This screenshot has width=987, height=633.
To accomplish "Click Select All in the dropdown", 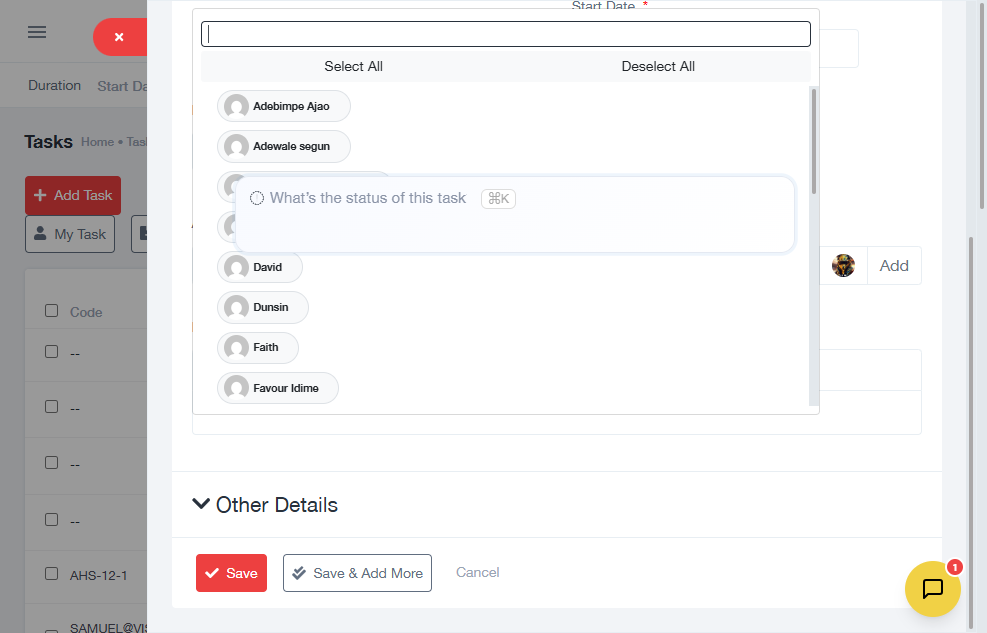I will tap(353, 66).
